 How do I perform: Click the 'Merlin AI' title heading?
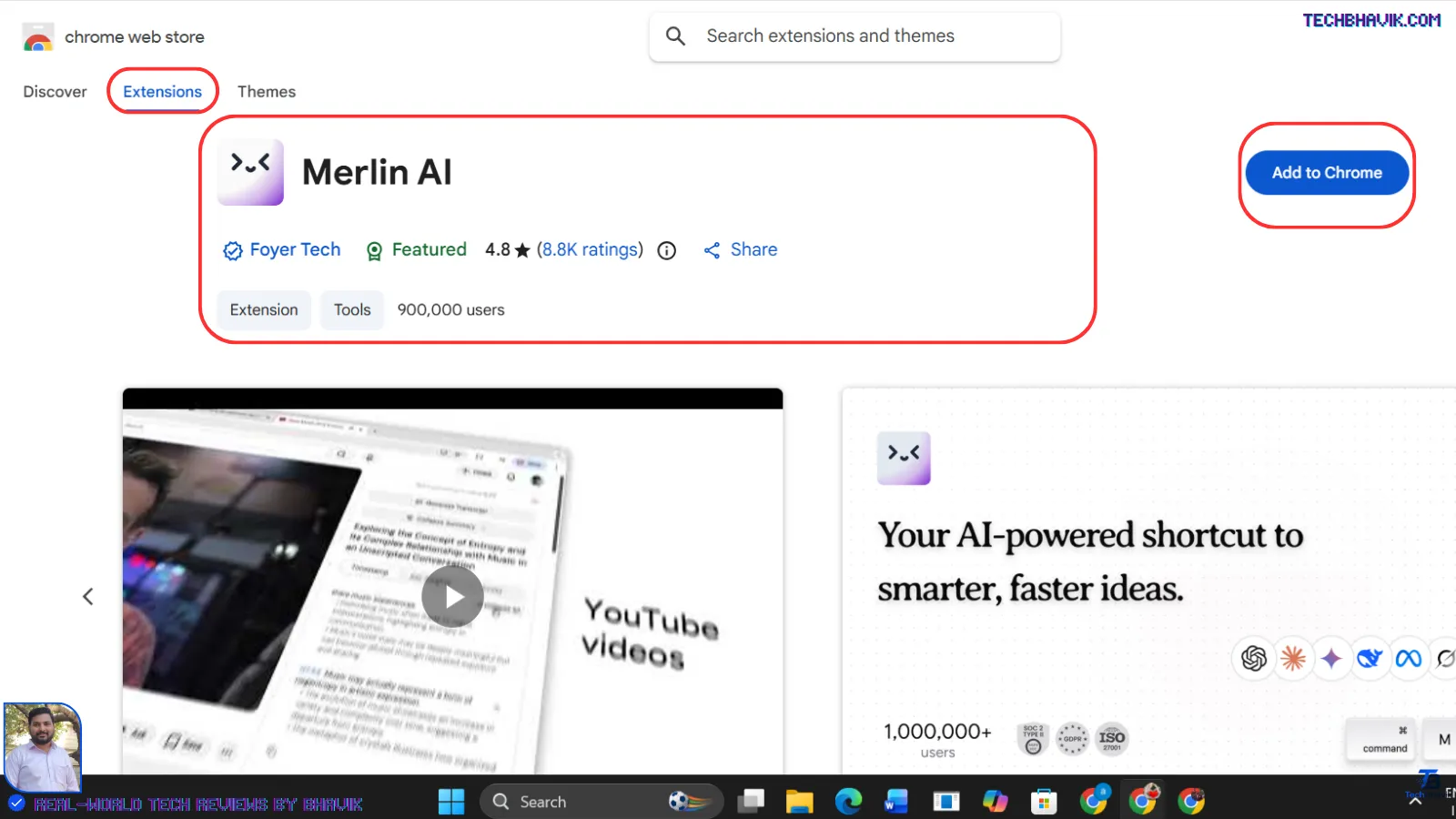pos(377,172)
